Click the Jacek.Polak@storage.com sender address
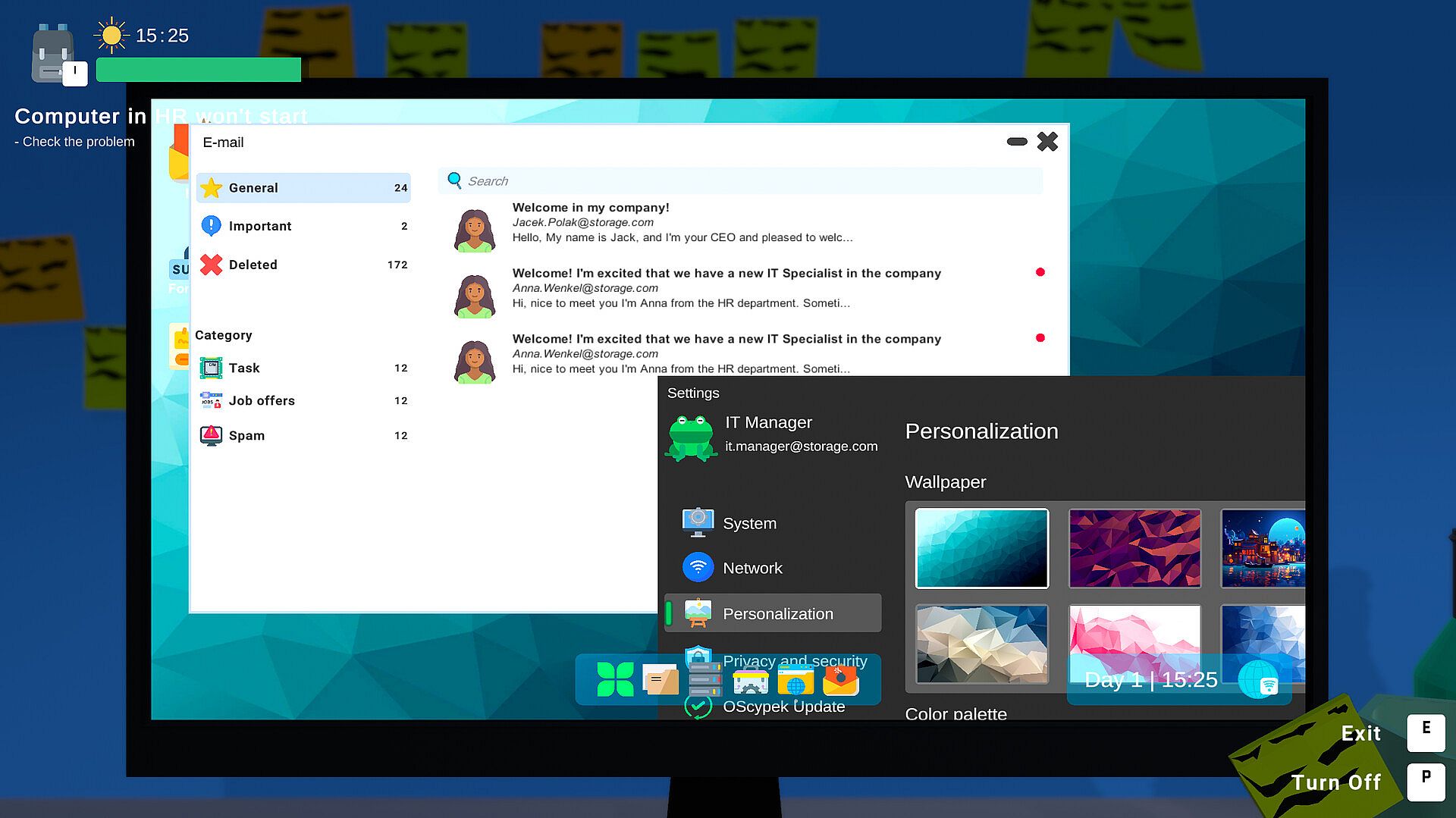Screen dimensions: 1456x818 (582, 222)
